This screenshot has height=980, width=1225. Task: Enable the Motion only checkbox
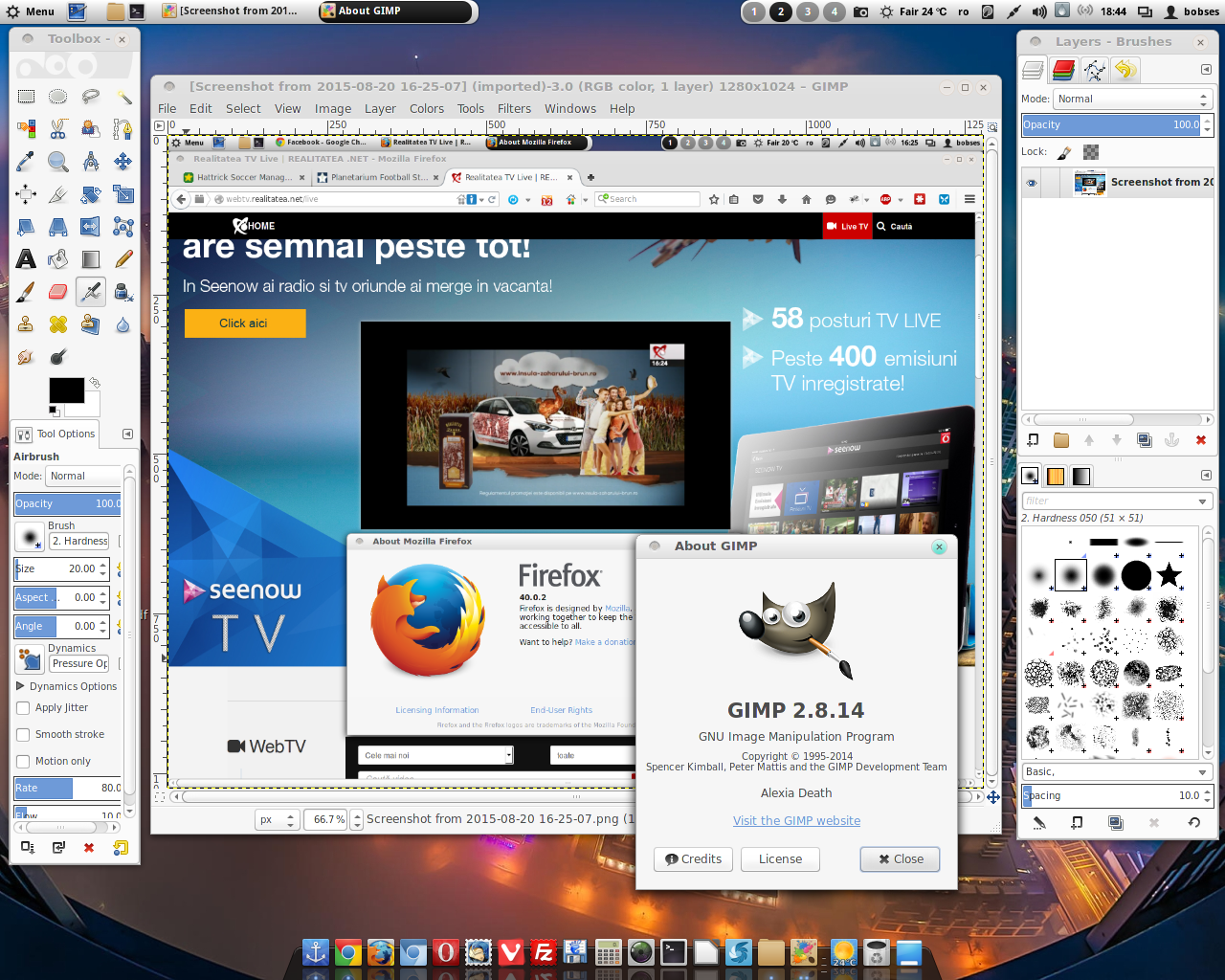(x=23, y=762)
